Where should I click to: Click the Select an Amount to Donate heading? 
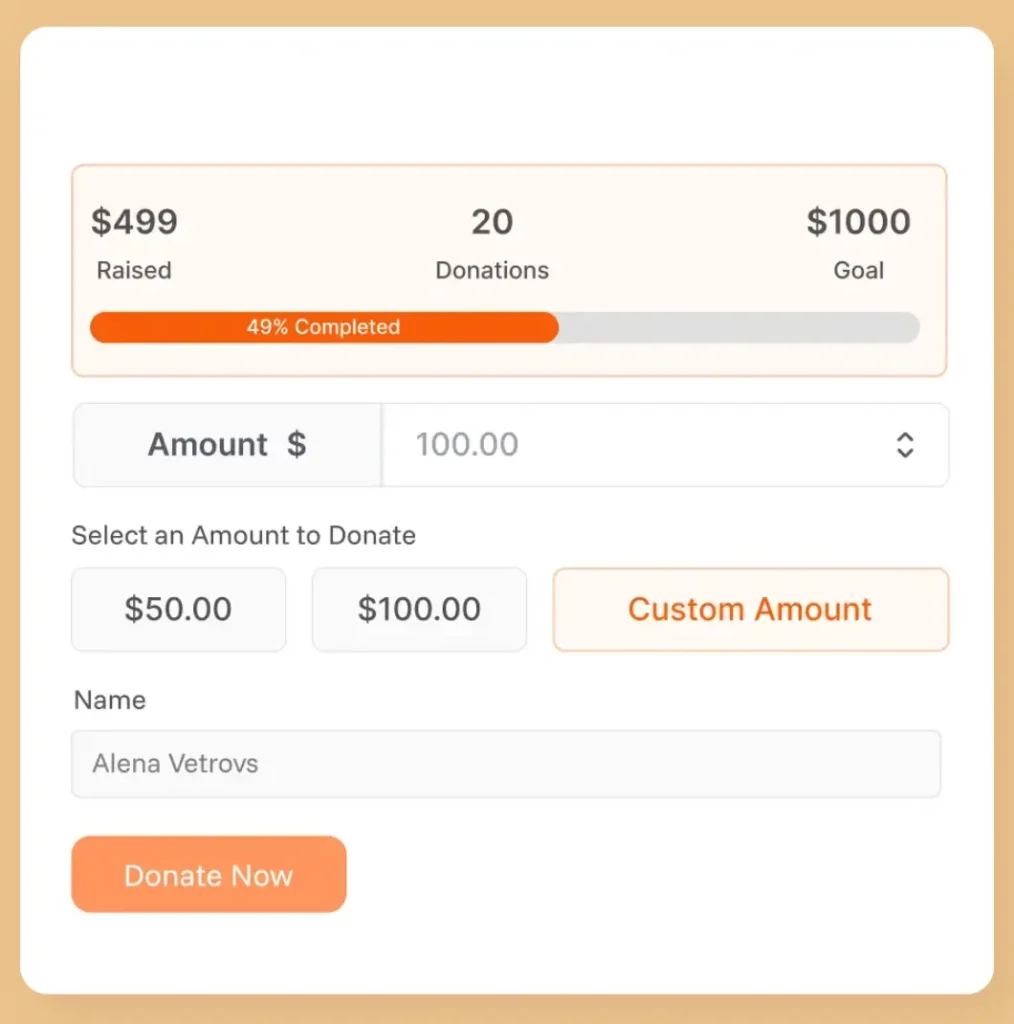tap(242, 536)
